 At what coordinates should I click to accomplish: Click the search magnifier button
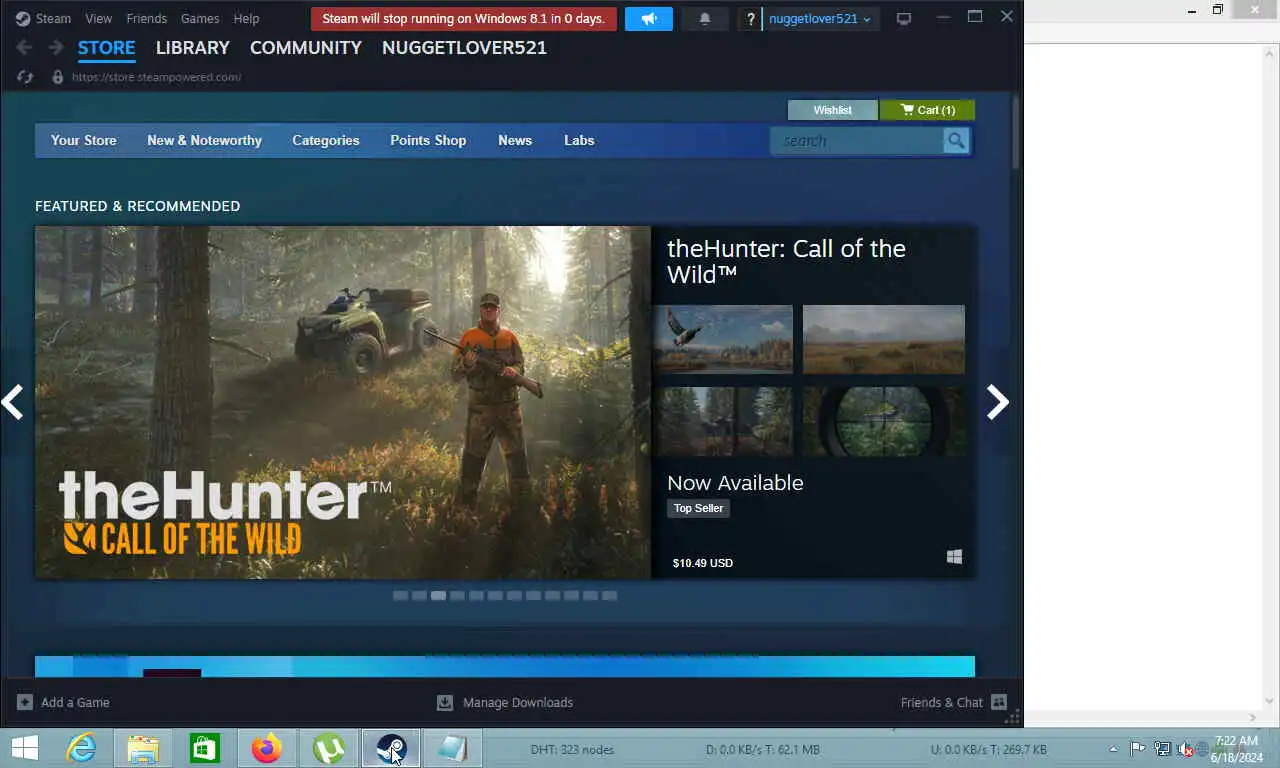pyautogui.click(x=956, y=141)
